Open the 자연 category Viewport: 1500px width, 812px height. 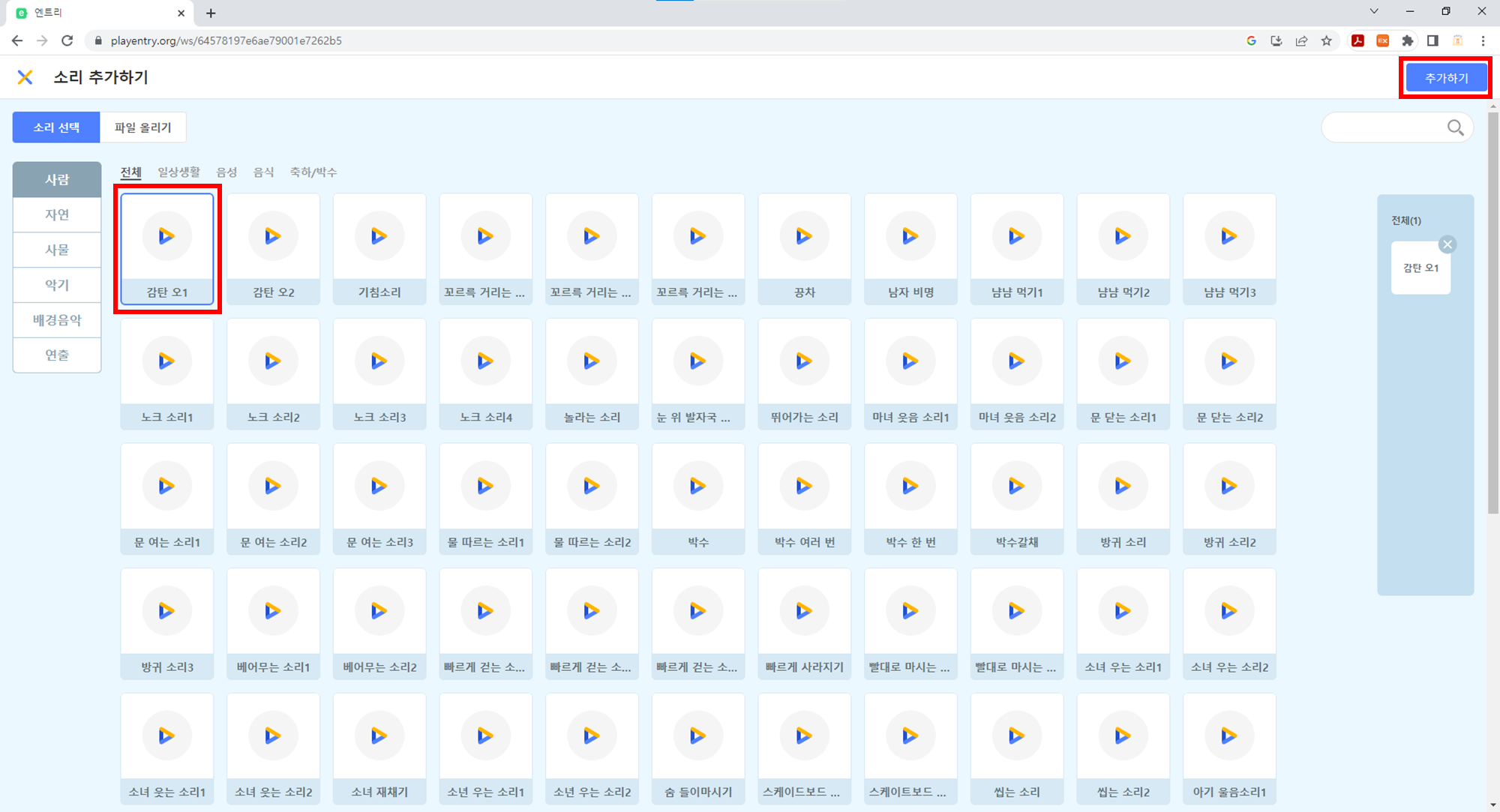[57, 214]
